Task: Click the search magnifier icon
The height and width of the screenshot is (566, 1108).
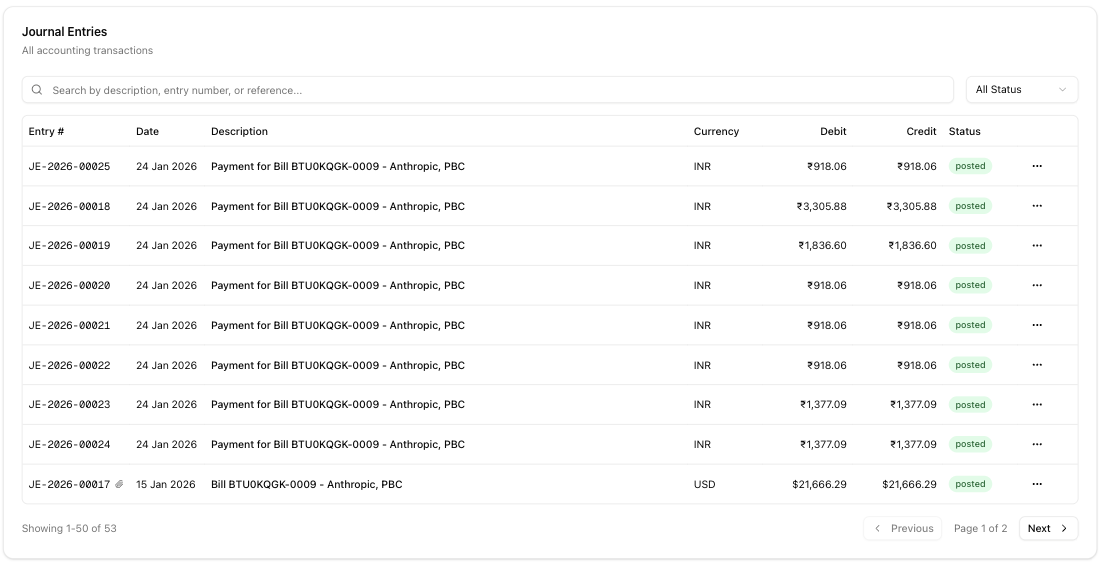Action: coord(37,90)
